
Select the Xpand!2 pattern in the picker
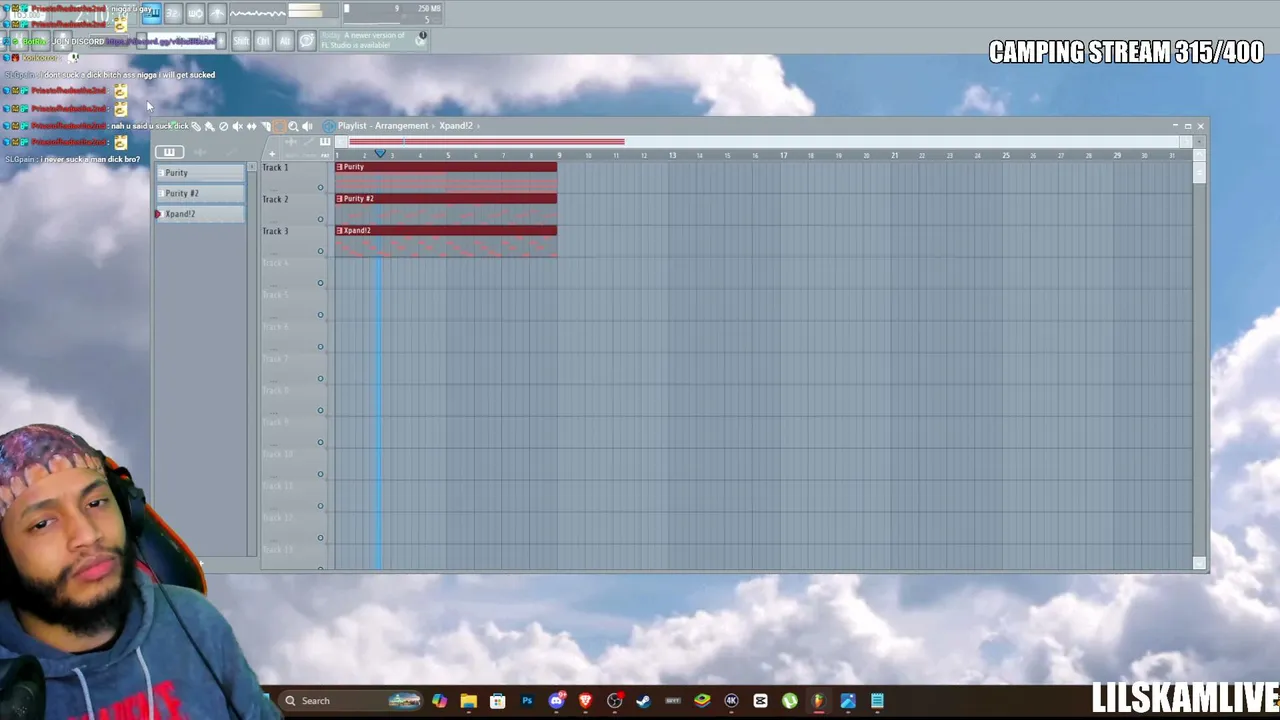(200, 214)
